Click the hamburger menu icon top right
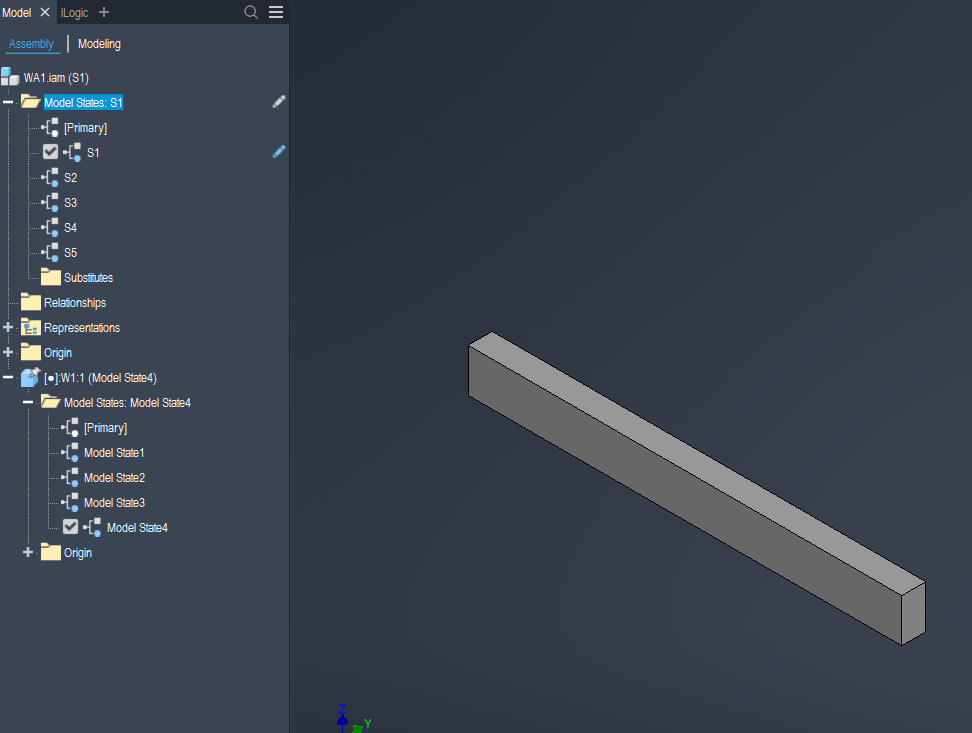Screen dimensions: 972x733 pos(274,12)
